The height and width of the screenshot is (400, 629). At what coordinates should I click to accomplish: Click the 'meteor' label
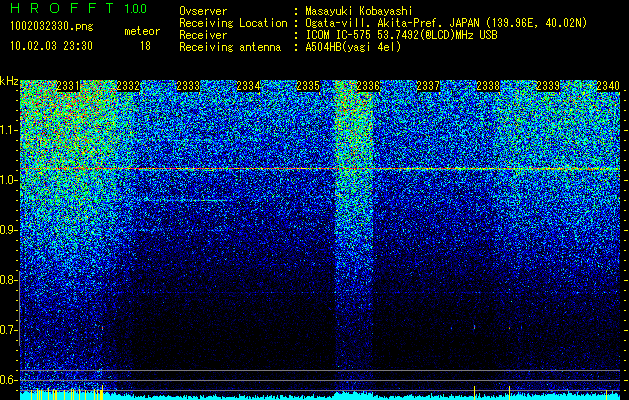pos(142,31)
